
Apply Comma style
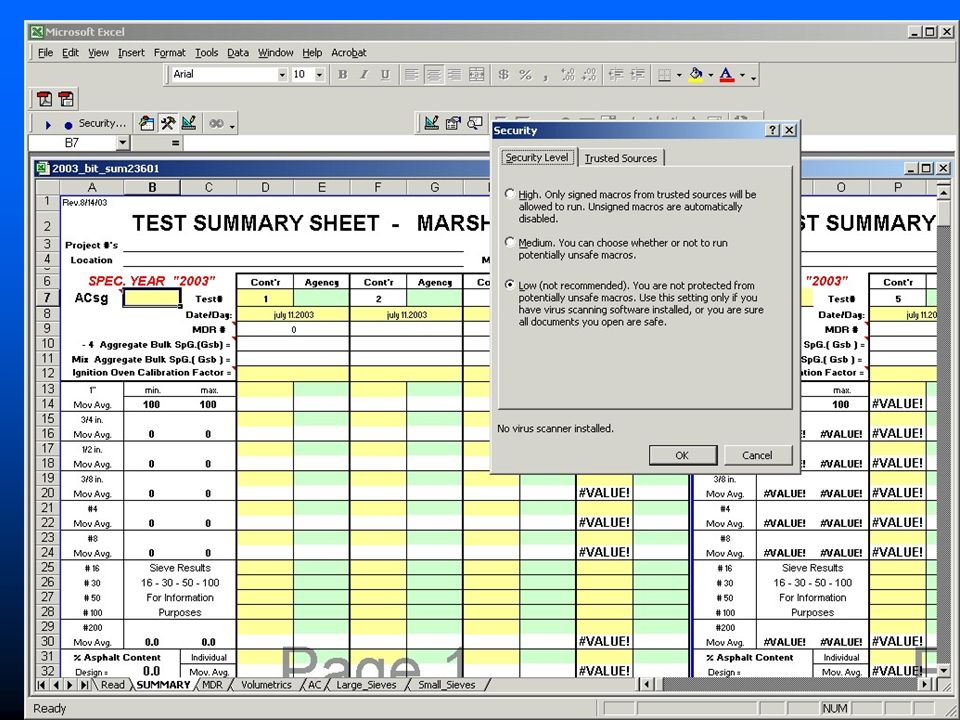545,75
